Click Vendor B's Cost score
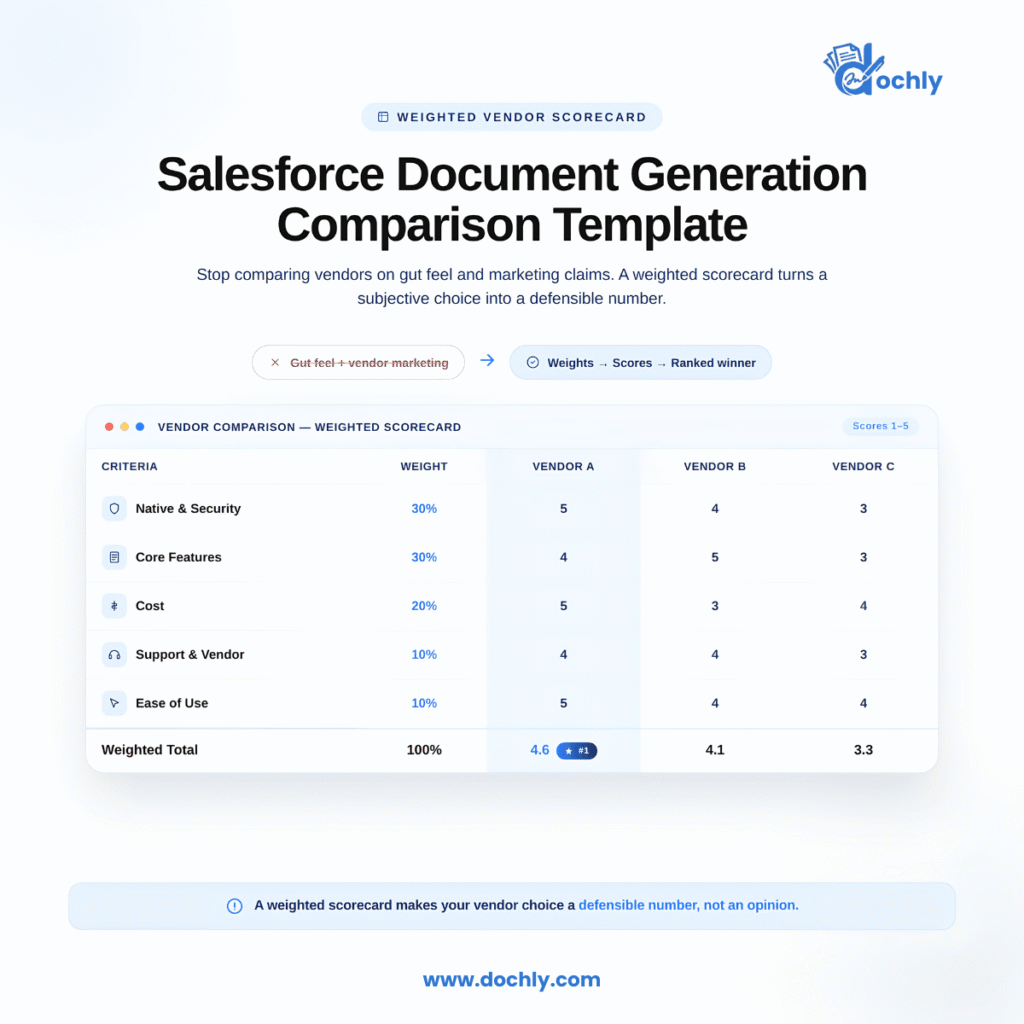The width and height of the screenshot is (1024, 1024). 715,606
